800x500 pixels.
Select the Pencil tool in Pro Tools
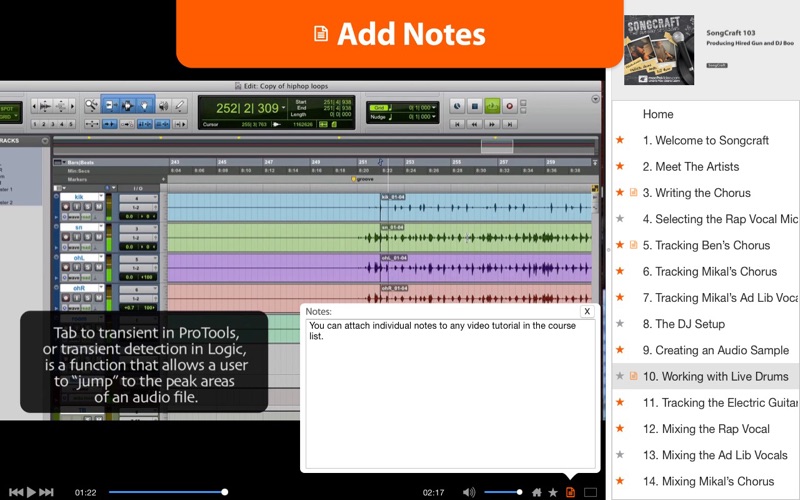point(180,106)
